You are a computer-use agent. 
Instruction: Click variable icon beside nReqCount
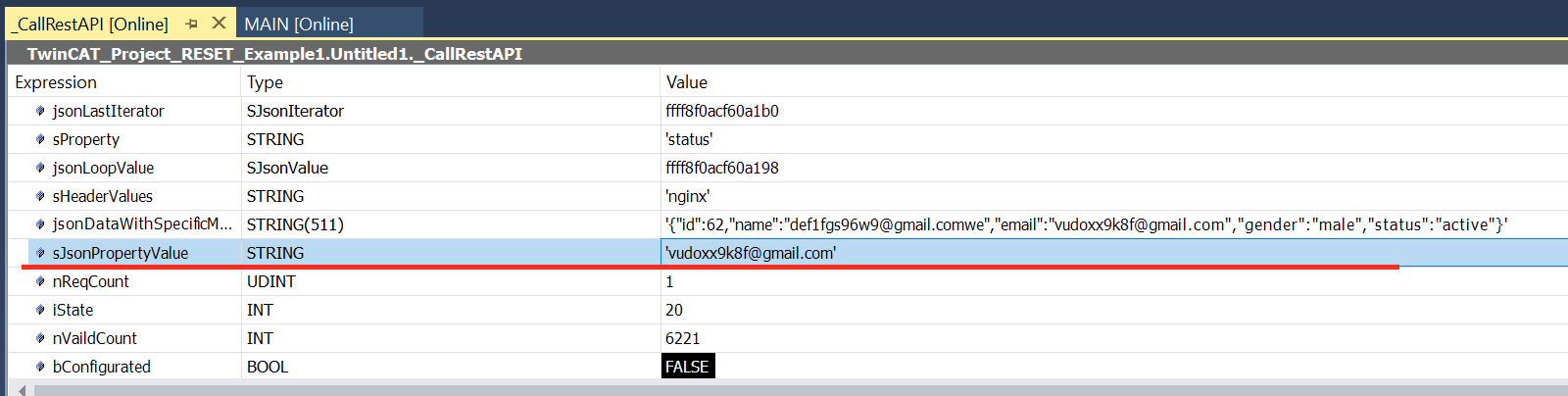(x=40, y=281)
